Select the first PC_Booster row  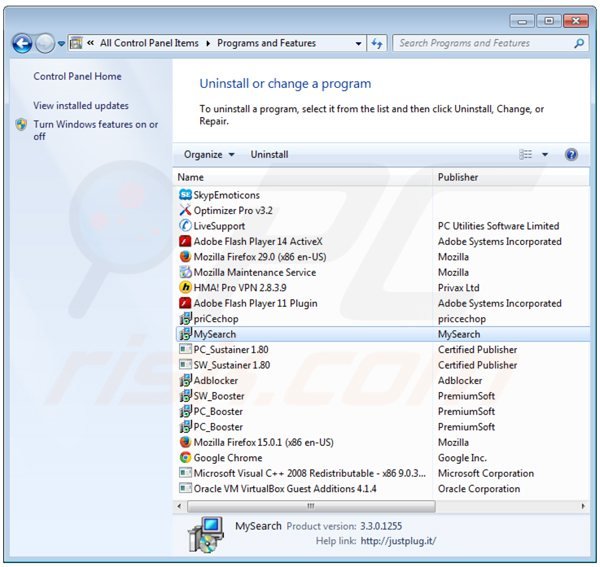pos(383,411)
